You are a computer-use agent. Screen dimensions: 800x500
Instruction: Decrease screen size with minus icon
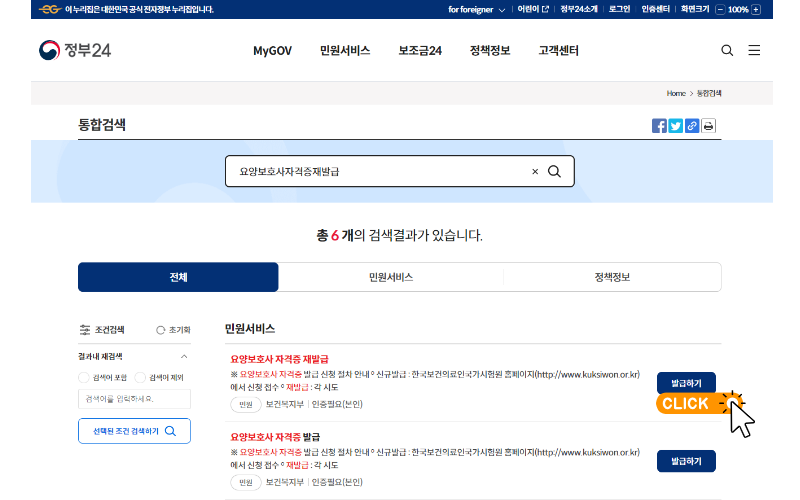[720, 9]
